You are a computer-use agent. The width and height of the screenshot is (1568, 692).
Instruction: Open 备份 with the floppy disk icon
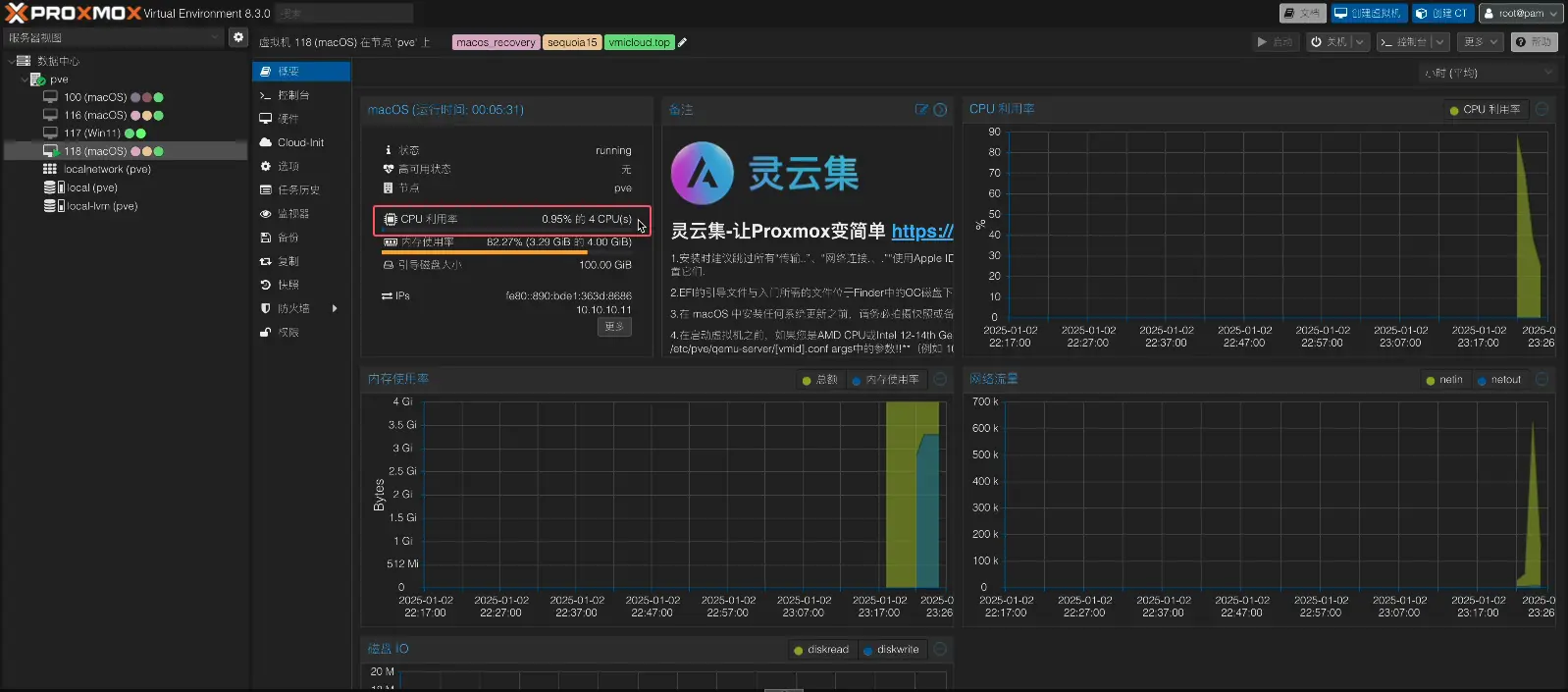click(x=301, y=238)
